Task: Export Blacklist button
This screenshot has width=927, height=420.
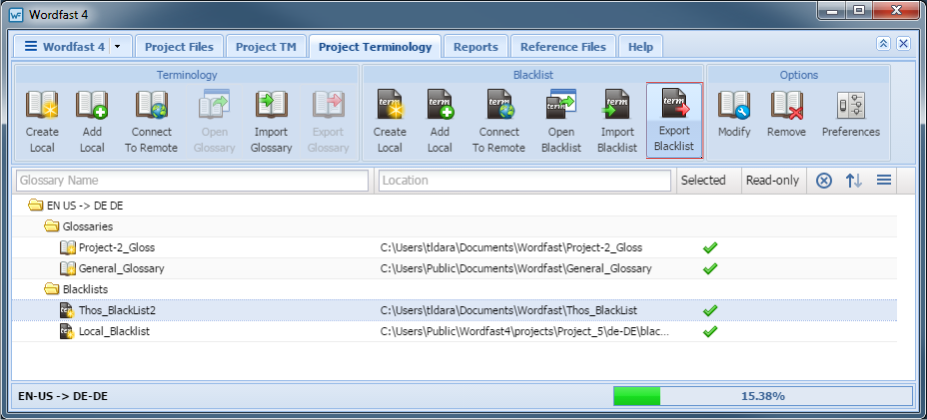Action: click(675, 121)
